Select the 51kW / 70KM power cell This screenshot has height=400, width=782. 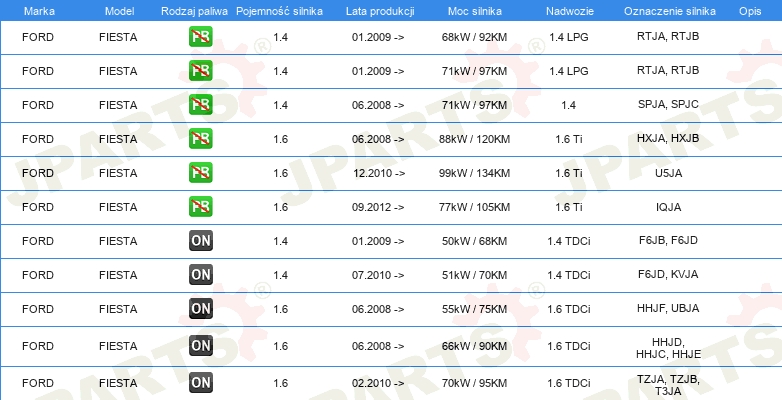pyautogui.click(x=474, y=275)
